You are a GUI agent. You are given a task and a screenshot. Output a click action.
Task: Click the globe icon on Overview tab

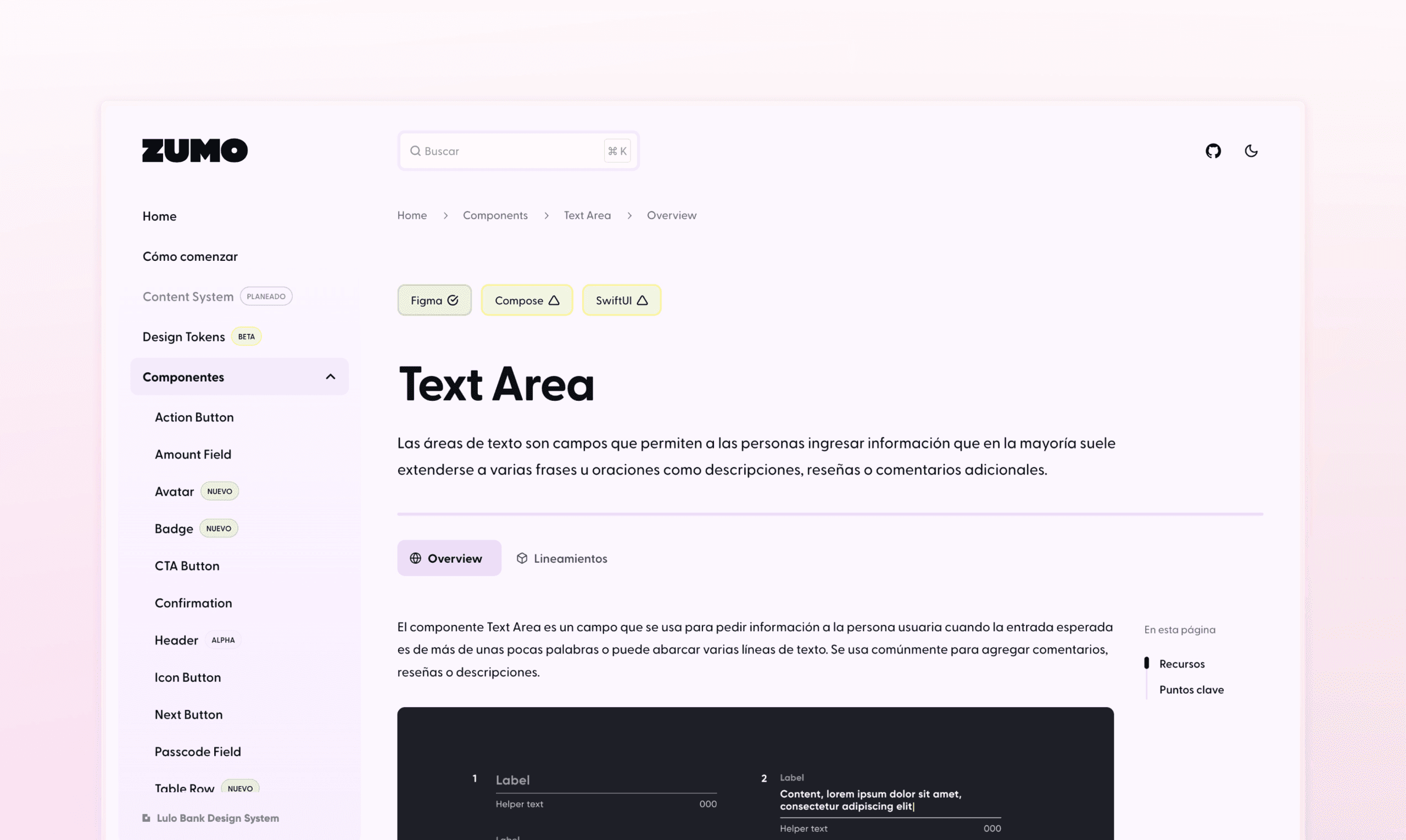point(415,558)
